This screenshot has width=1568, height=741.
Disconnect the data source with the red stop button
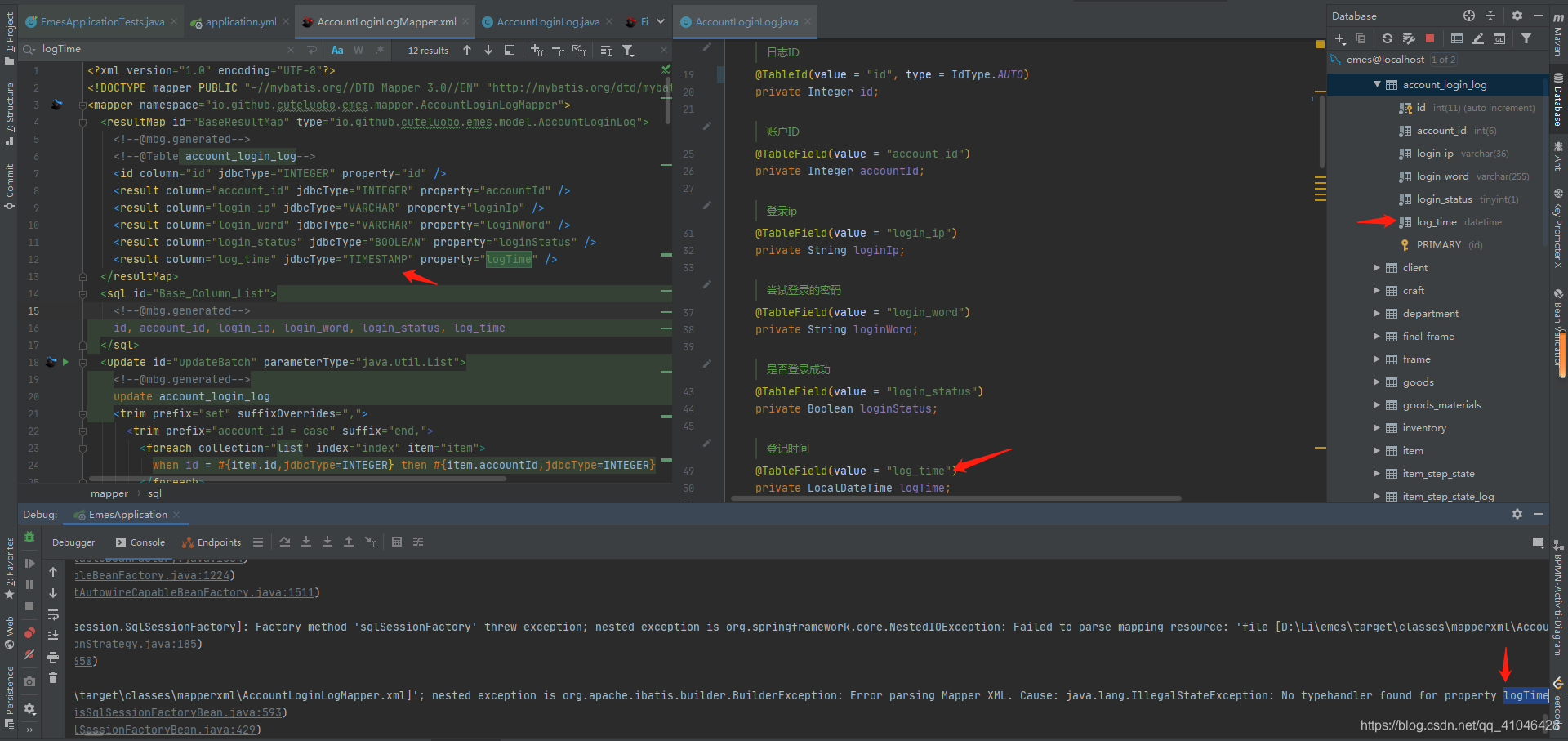pyautogui.click(x=1430, y=38)
